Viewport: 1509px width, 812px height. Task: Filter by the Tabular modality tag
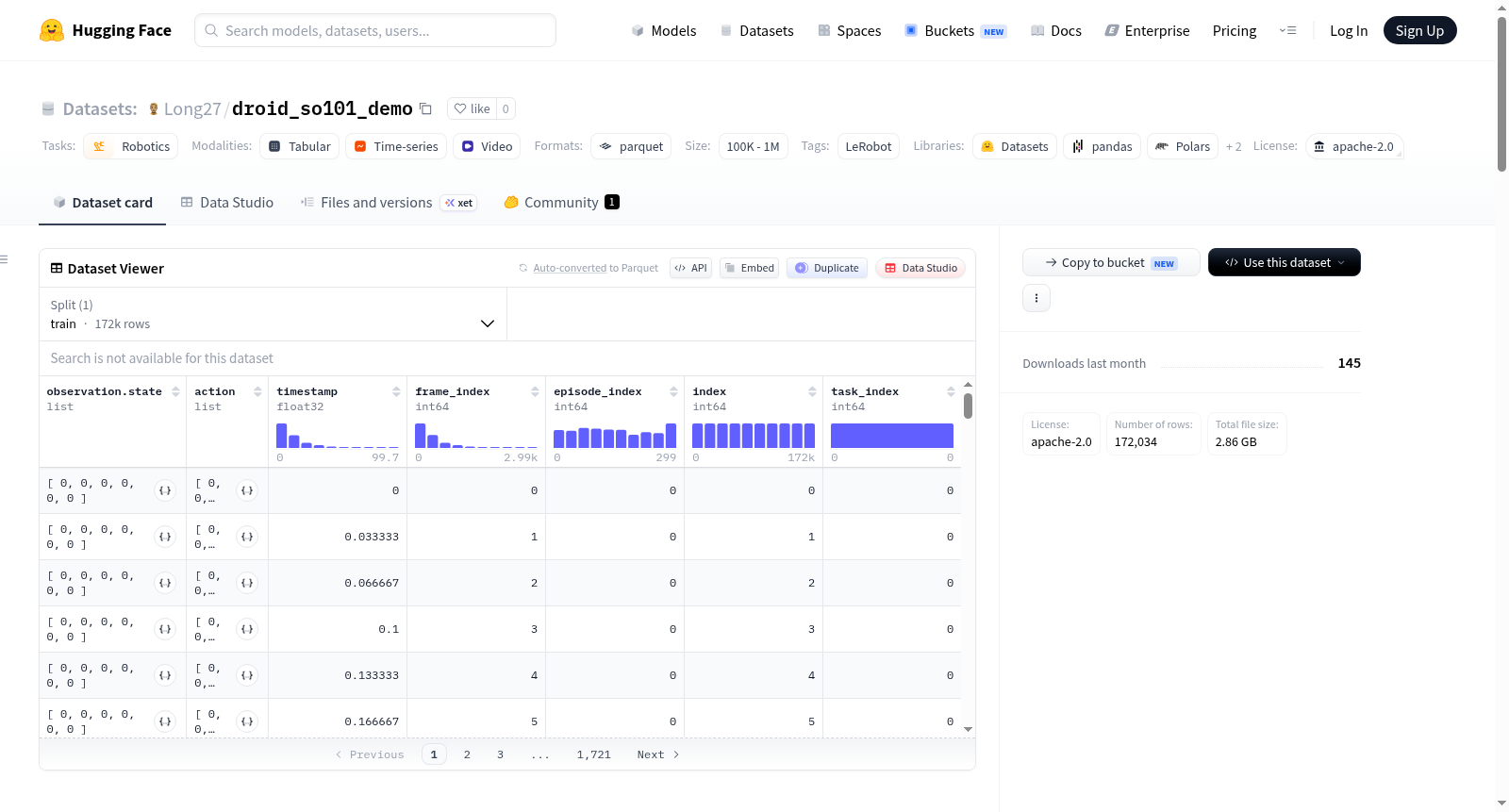(300, 146)
